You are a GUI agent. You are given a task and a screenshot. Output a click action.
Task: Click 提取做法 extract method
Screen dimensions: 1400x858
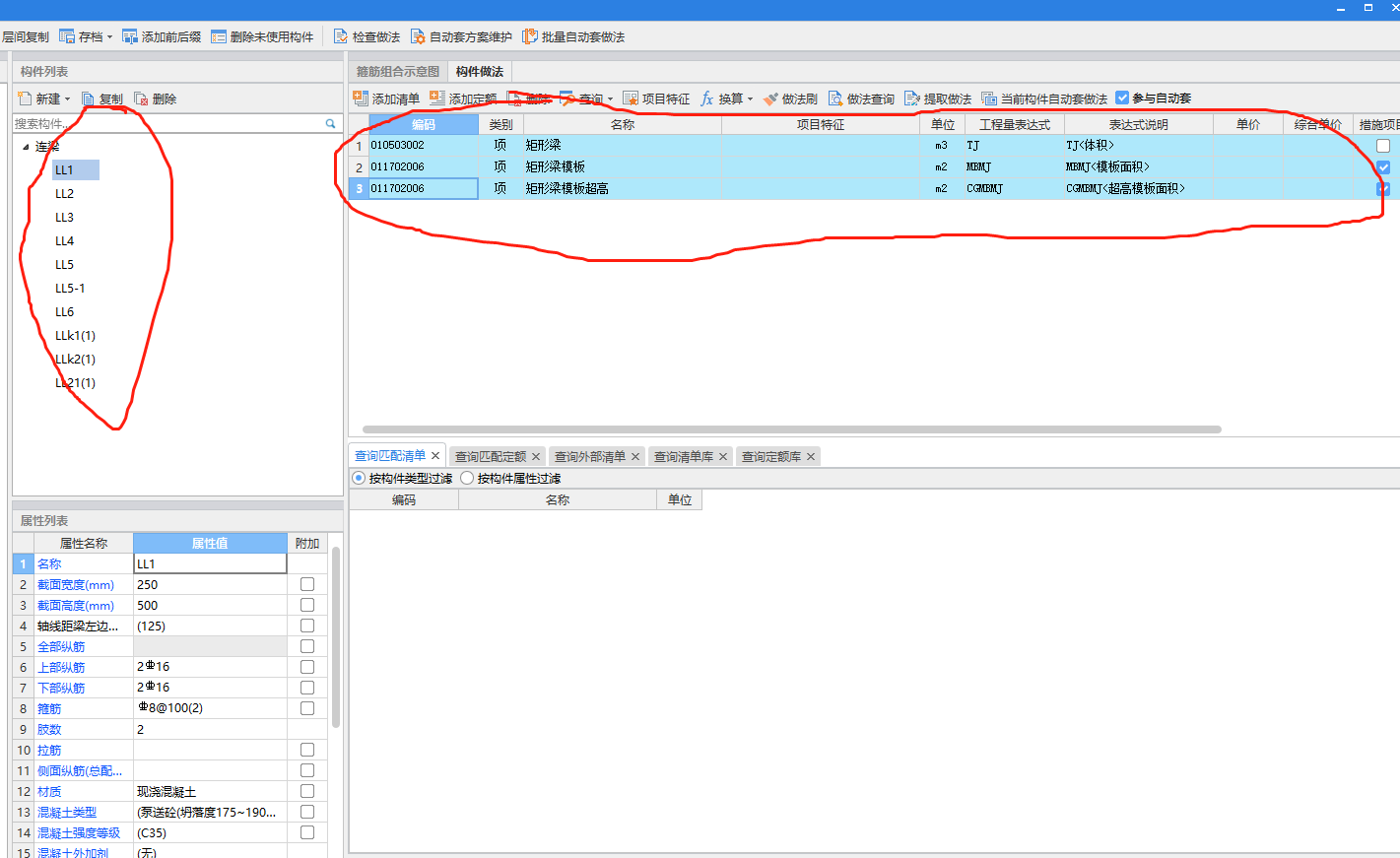click(x=938, y=99)
